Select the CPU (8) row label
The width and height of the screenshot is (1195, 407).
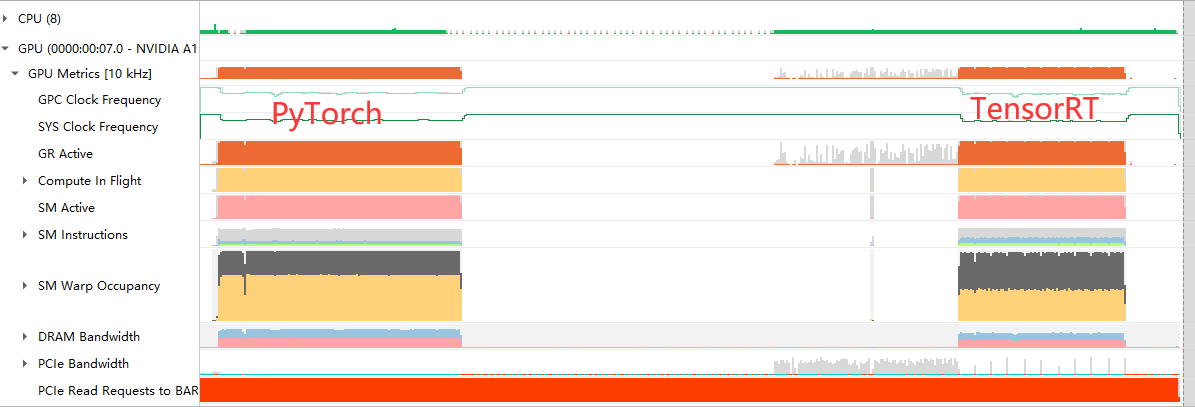[x=40, y=19]
